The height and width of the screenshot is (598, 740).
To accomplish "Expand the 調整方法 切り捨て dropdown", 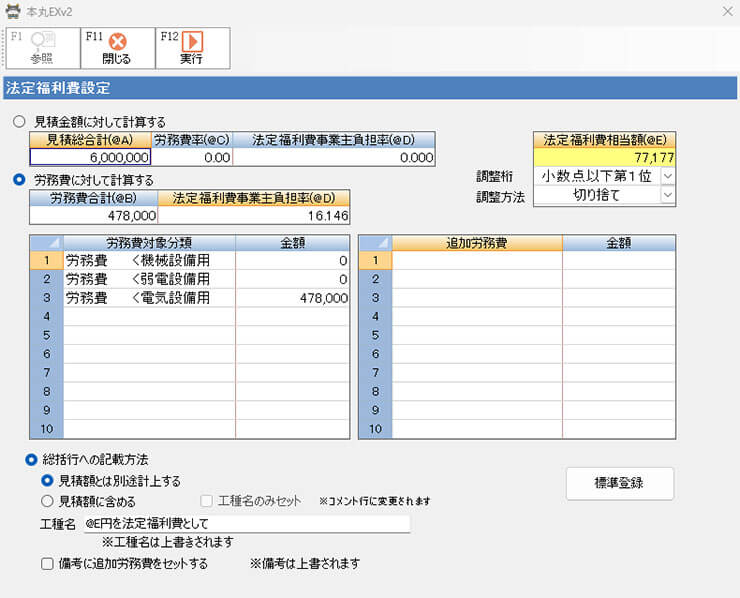I will coord(667,196).
